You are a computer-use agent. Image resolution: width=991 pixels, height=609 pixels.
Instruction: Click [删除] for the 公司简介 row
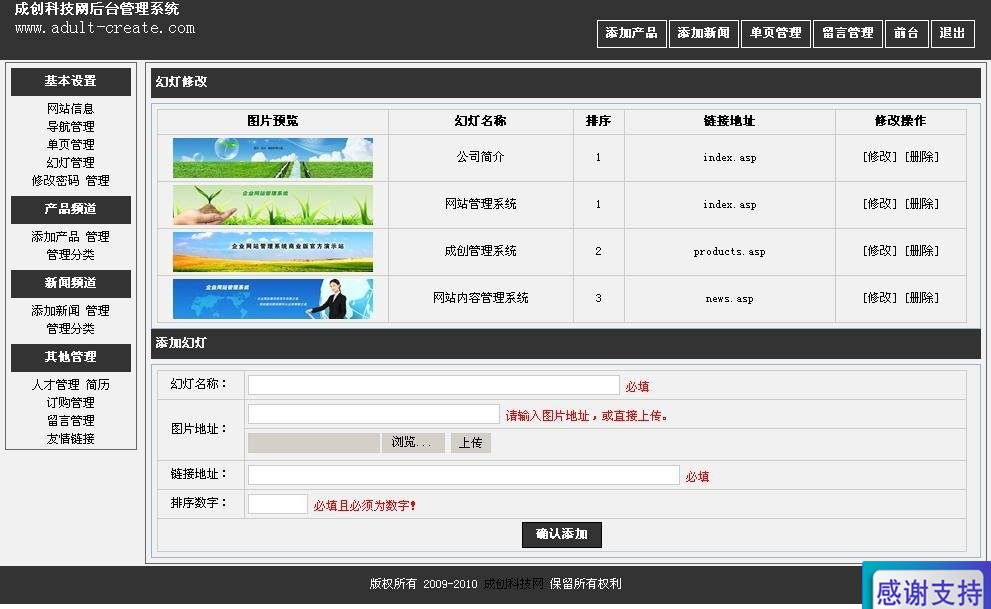922,157
